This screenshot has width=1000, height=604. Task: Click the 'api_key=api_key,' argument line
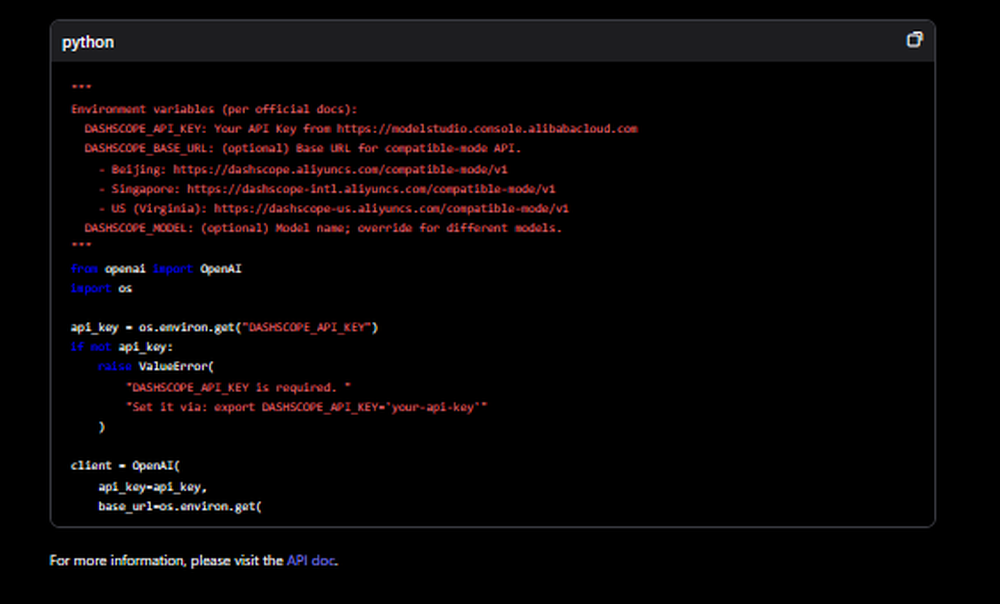(x=151, y=486)
